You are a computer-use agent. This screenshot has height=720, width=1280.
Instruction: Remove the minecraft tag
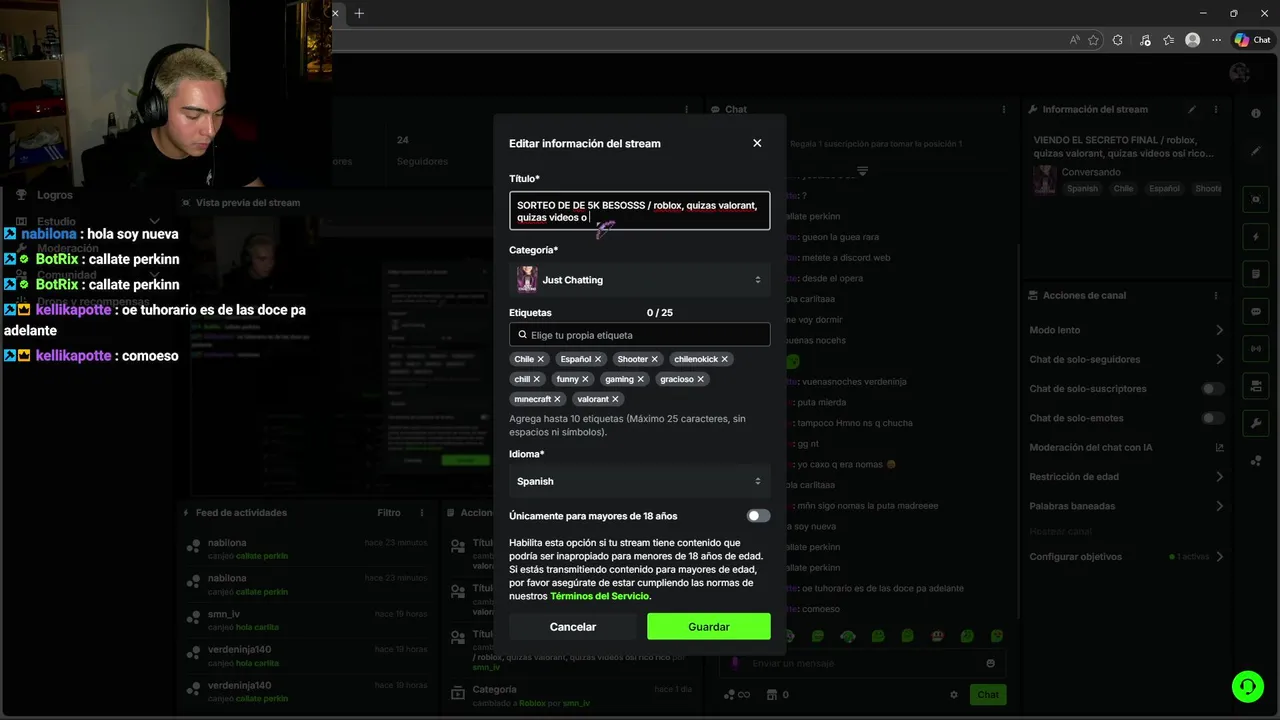pos(558,399)
